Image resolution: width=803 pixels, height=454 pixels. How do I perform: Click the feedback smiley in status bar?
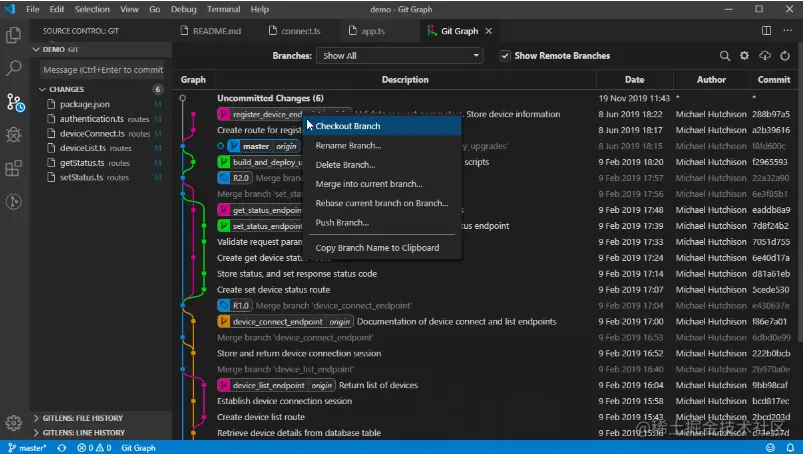pos(770,448)
